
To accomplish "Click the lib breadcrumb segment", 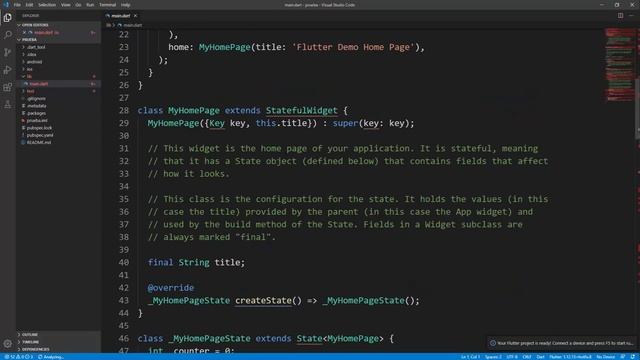I will click(108, 25).
